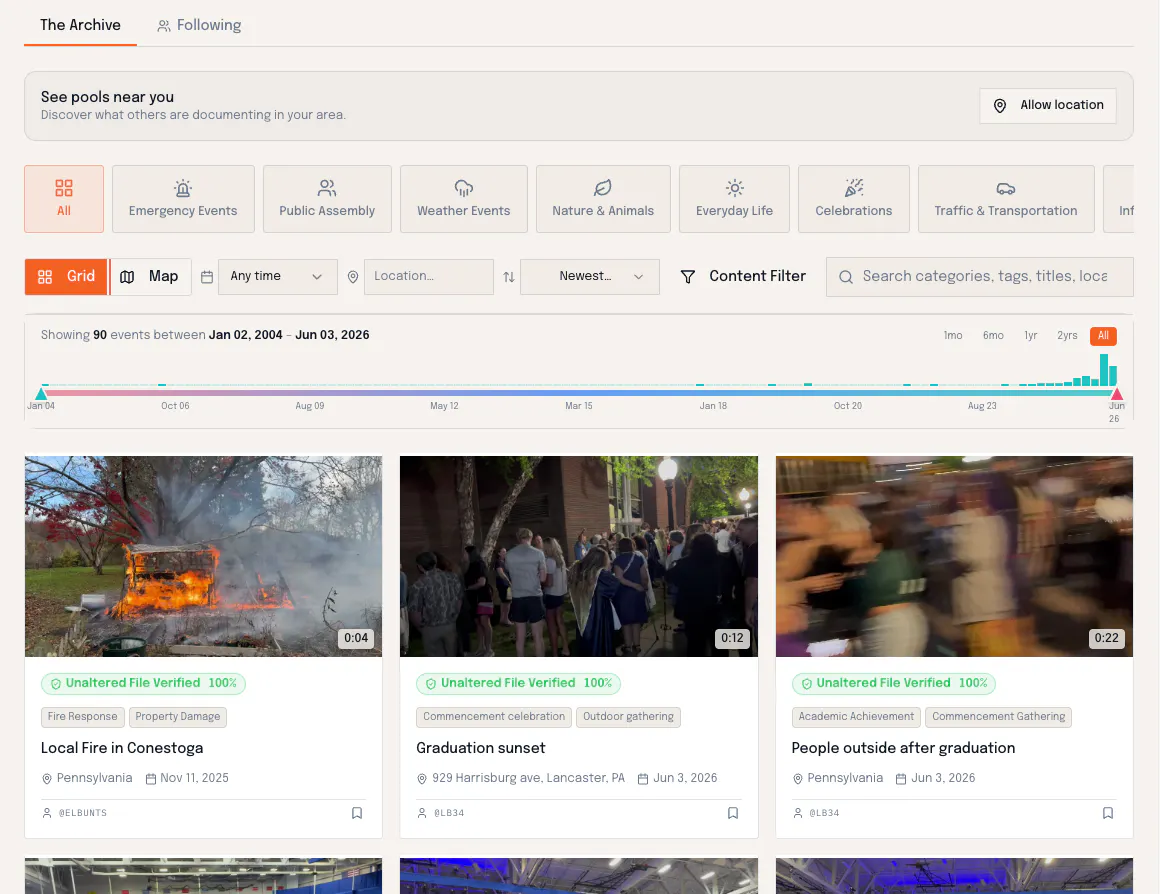The image size is (1160, 894).
Task: Click the Unaltered File Verified badge on fire card
Action: coord(144,684)
